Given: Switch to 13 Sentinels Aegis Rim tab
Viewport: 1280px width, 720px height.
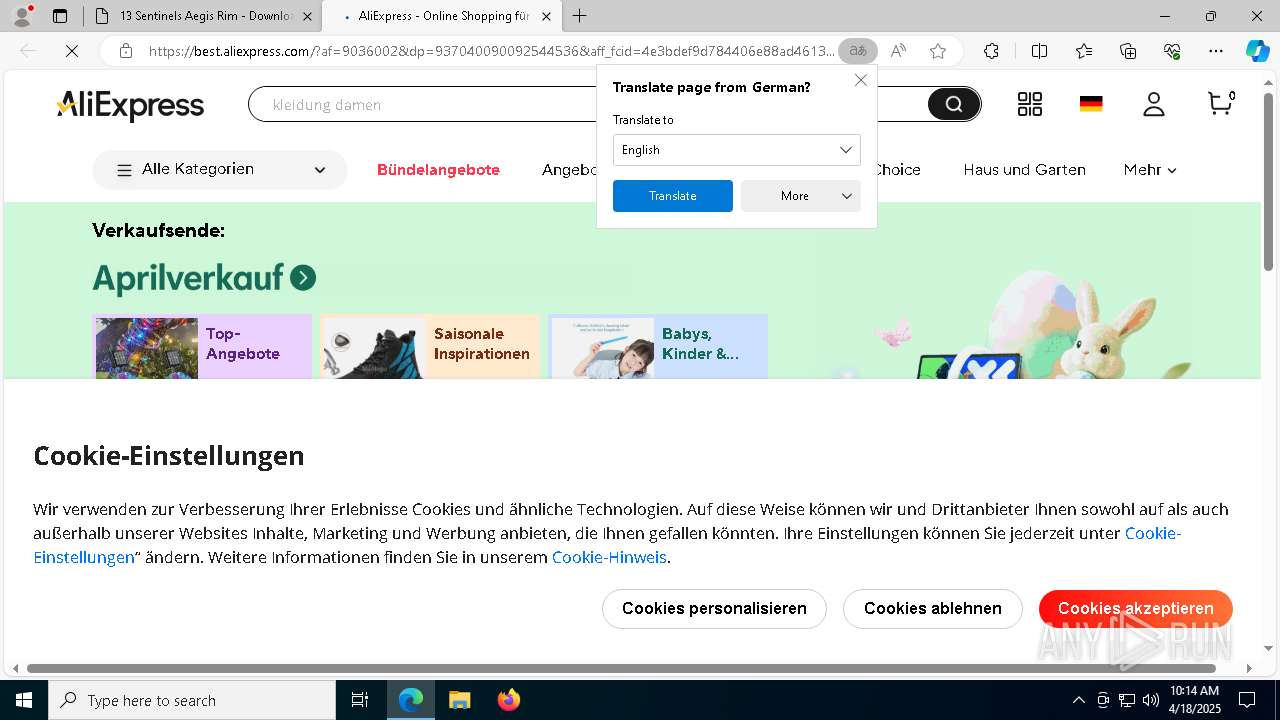Looking at the screenshot, I should coord(201,16).
